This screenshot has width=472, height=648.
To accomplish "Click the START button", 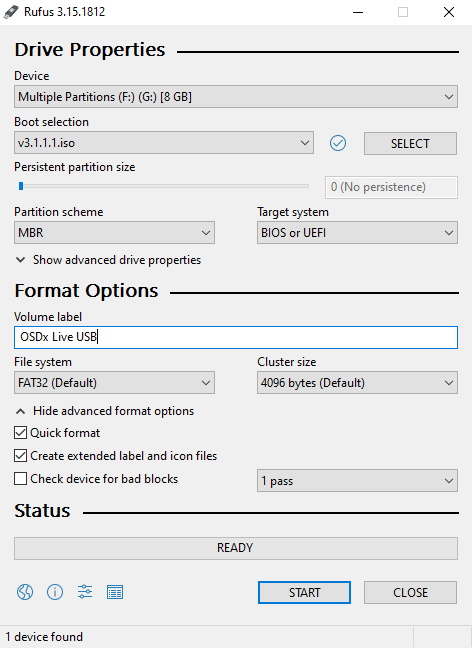I will [x=305, y=593].
